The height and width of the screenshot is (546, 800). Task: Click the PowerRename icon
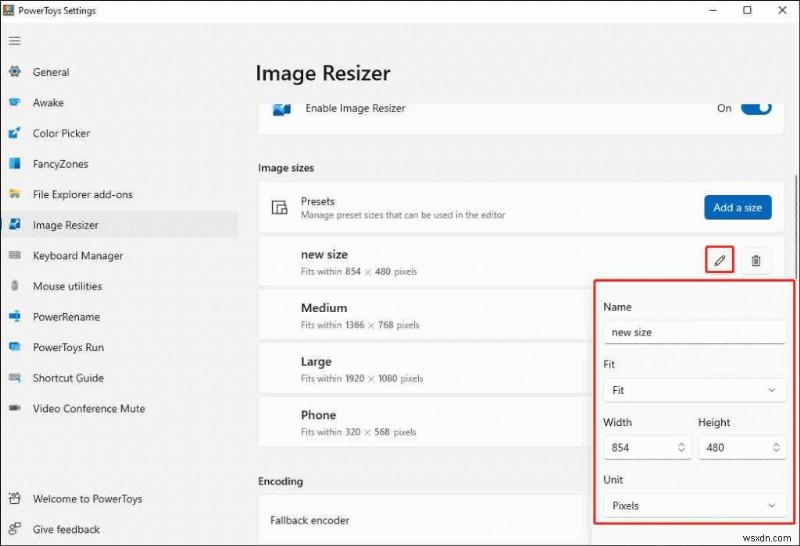[x=15, y=316]
